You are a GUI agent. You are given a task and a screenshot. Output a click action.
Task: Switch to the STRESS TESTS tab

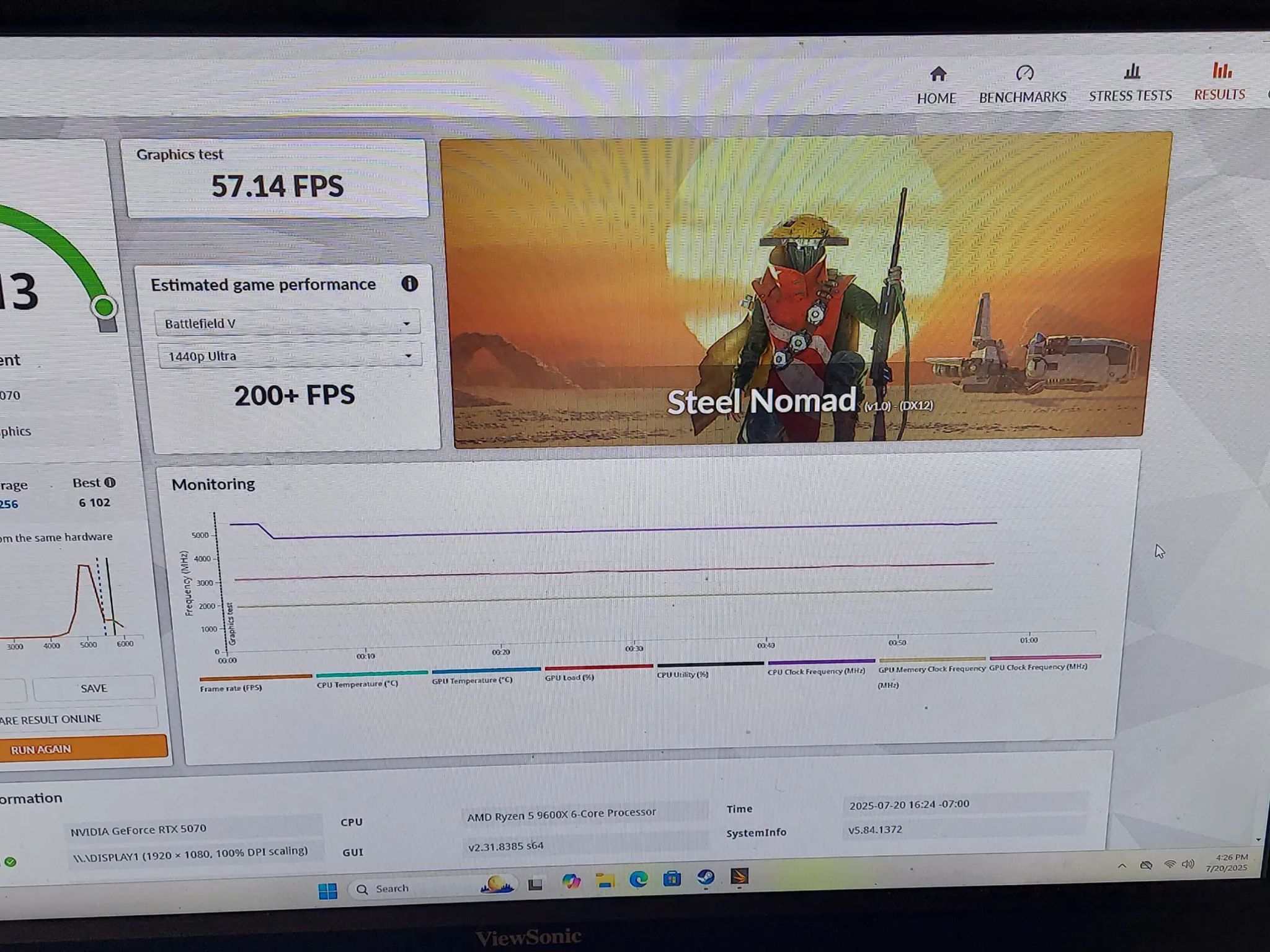(x=1130, y=83)
